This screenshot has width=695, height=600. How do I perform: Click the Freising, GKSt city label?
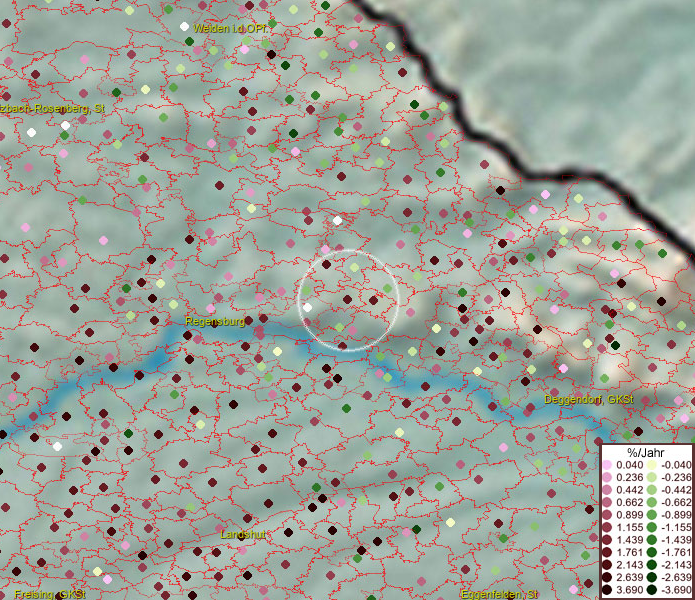pos(50,594)
